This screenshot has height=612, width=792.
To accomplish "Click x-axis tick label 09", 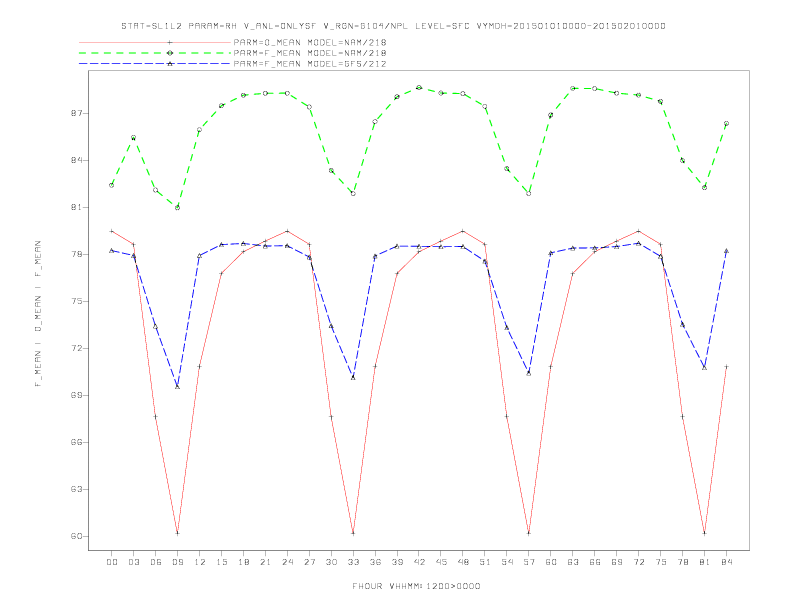I will [177, 562].
